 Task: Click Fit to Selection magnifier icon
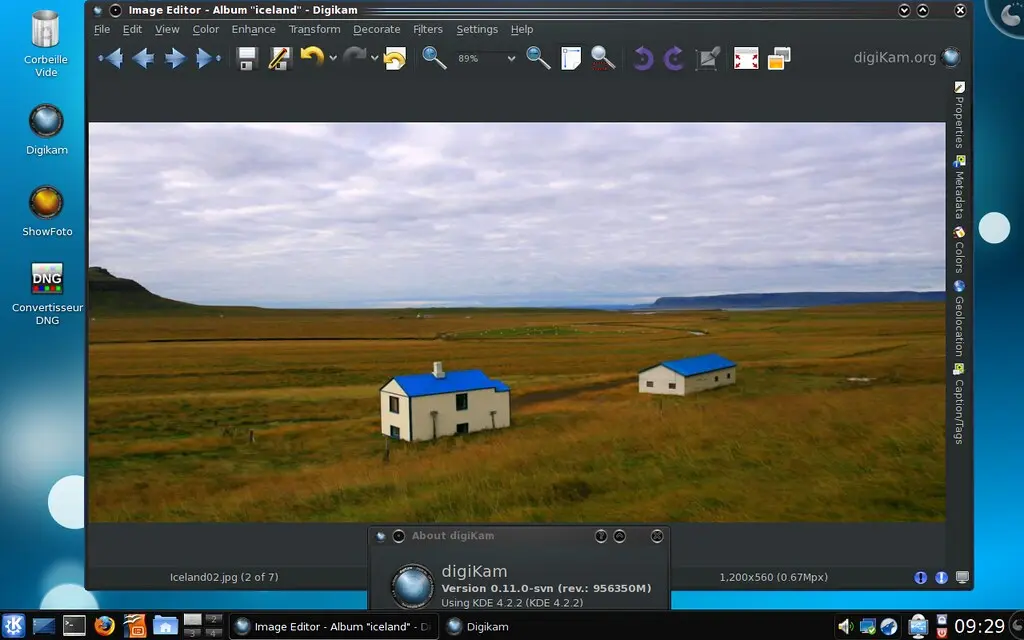[x=602, y=59]
